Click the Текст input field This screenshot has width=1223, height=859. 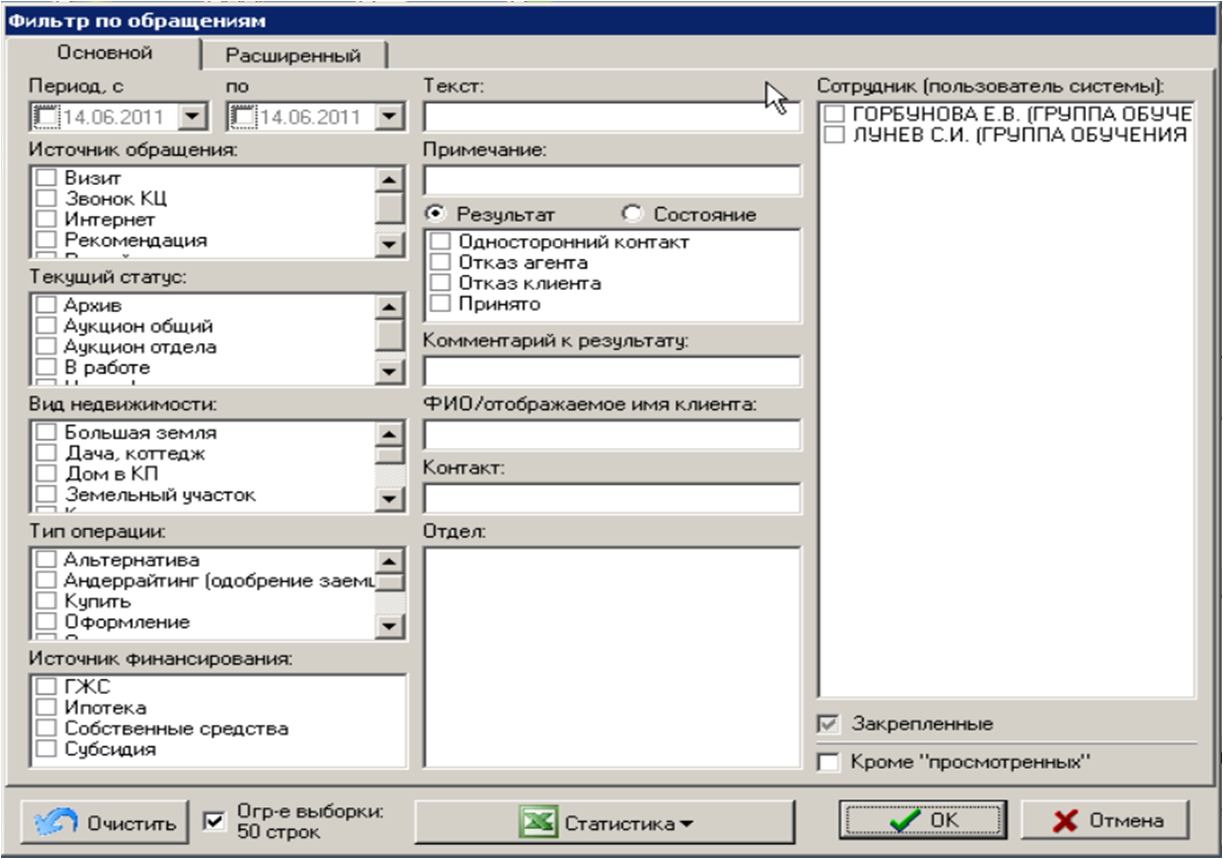coord(612,117)
